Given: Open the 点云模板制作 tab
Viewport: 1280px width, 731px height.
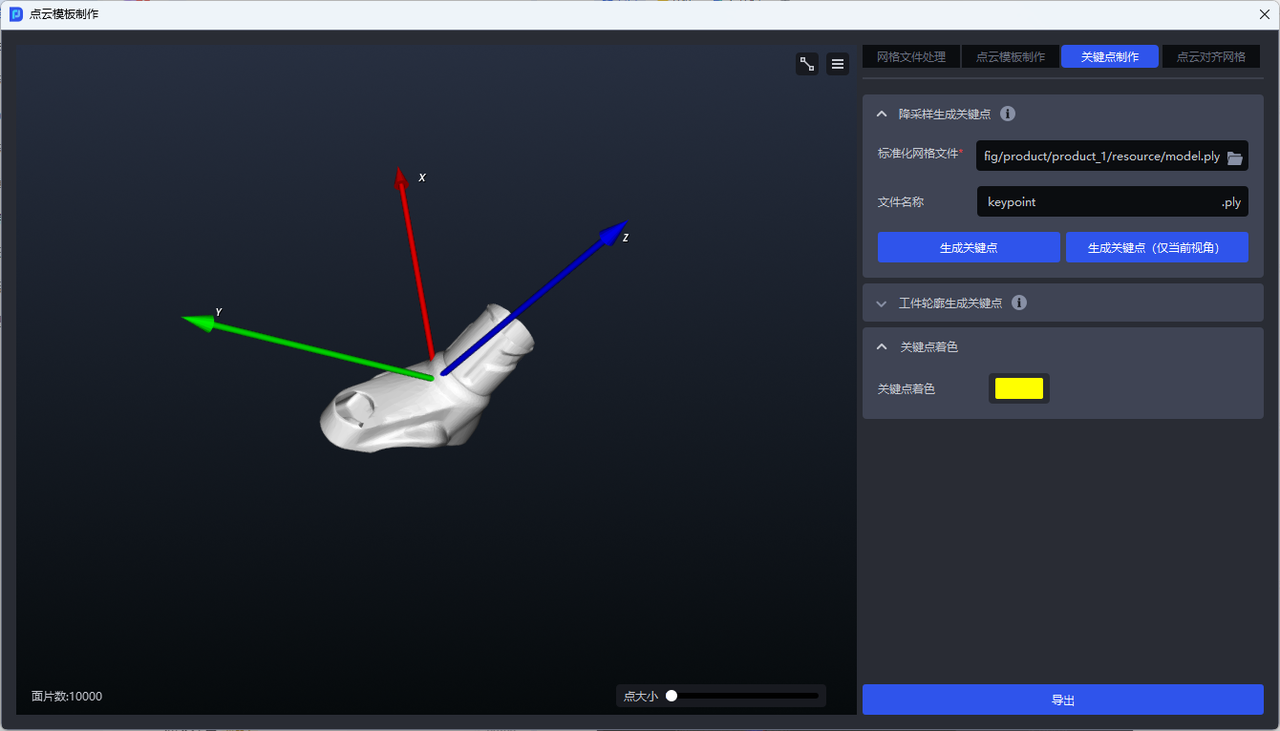Looking at the screenshot, I should 1010,57.
